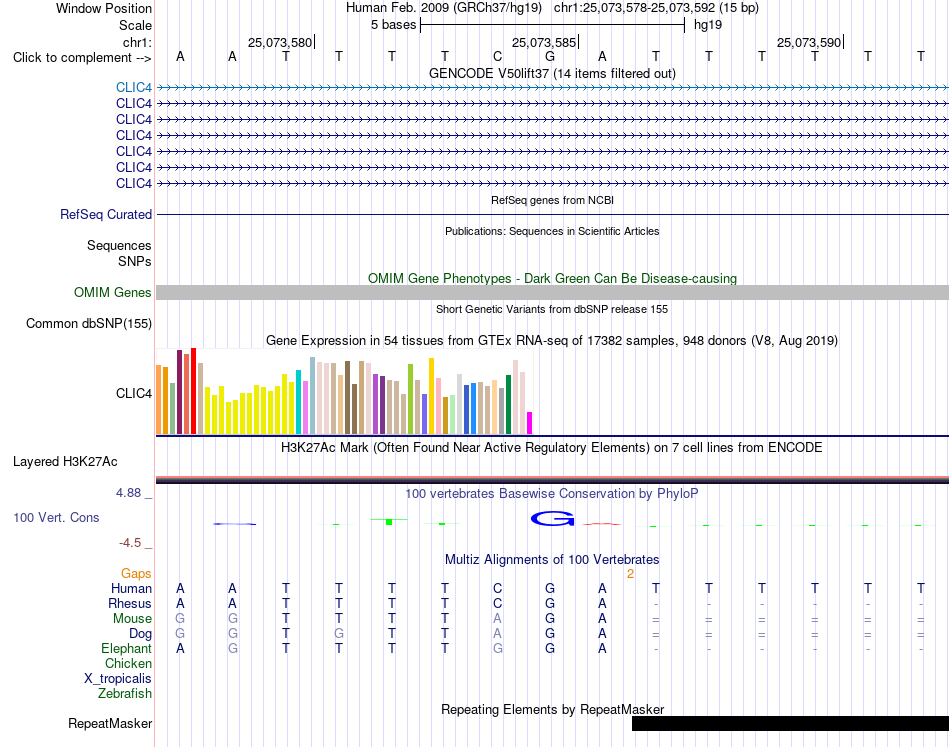Click the Window Position label
Screen dimensions: 950x747
click(104, 8)
